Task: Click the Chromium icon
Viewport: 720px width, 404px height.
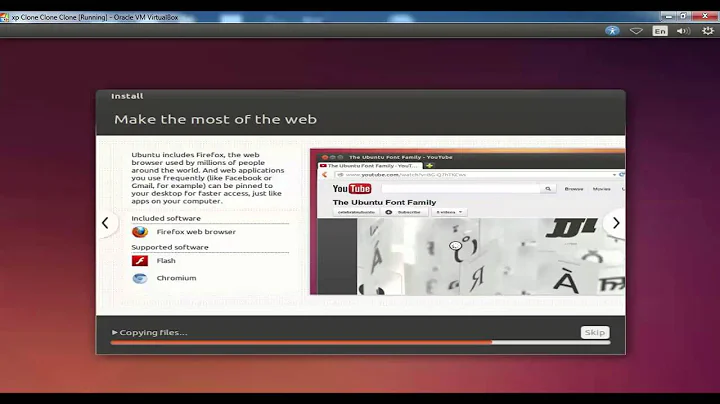Action: coord(140,278)
